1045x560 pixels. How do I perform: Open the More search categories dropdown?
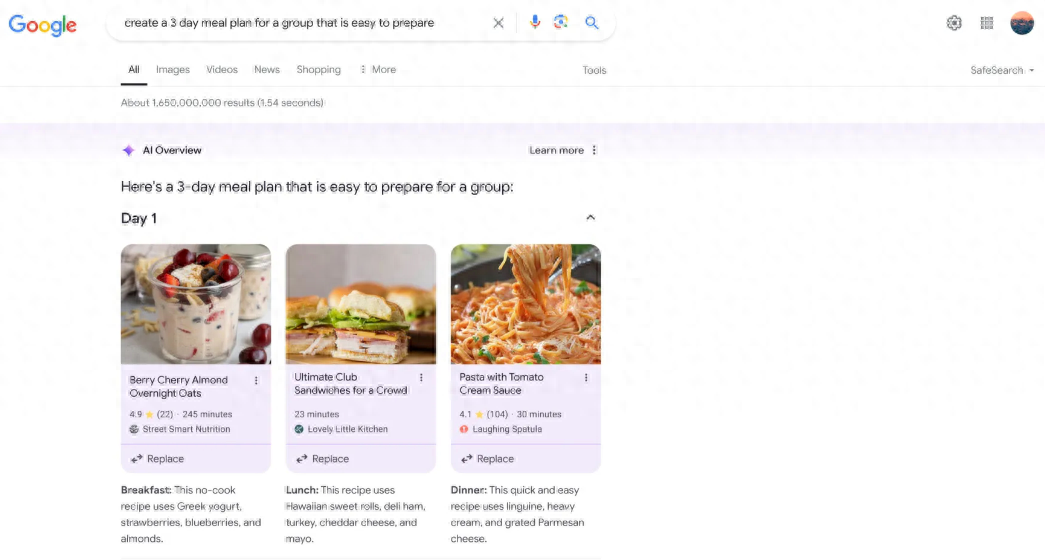378,69
